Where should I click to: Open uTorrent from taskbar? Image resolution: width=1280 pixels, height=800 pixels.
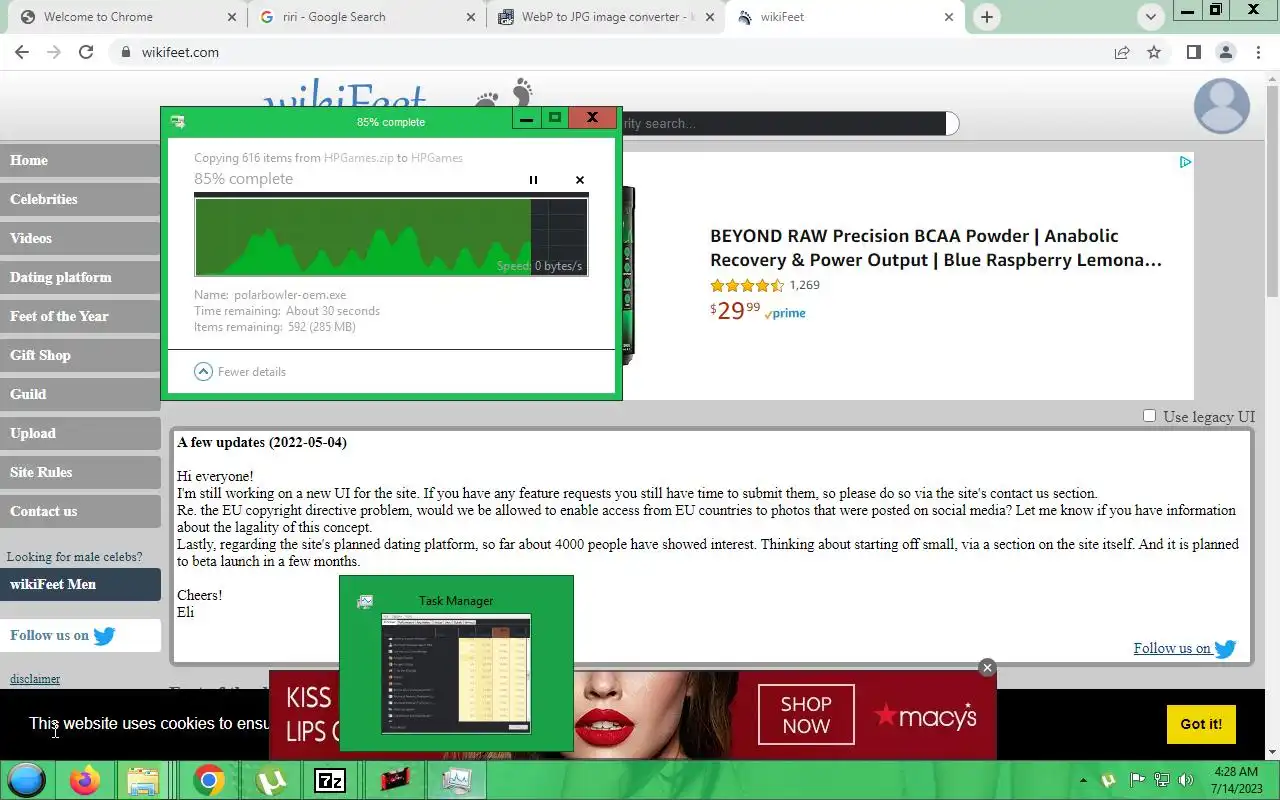[270, 780]
